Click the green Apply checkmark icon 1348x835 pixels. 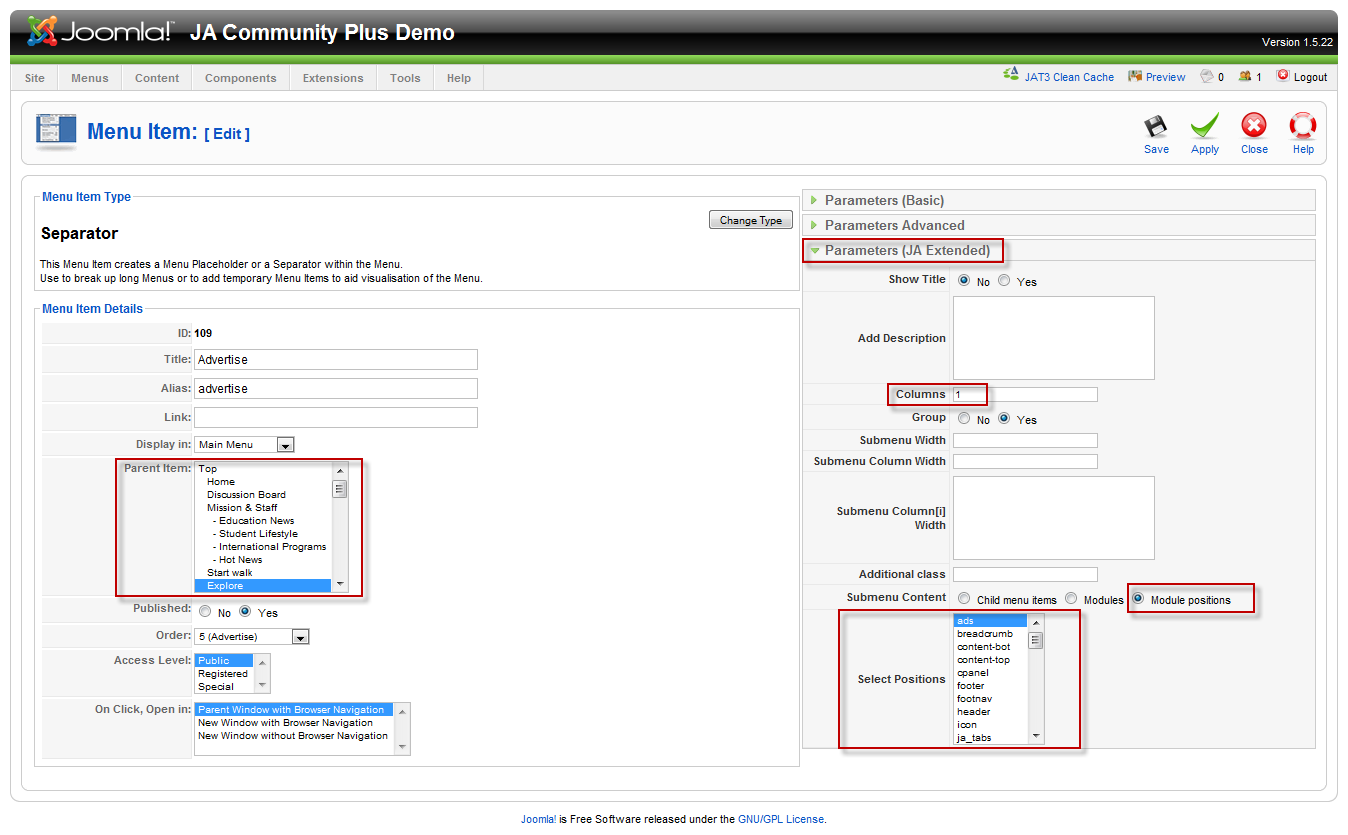point(1204,127)
